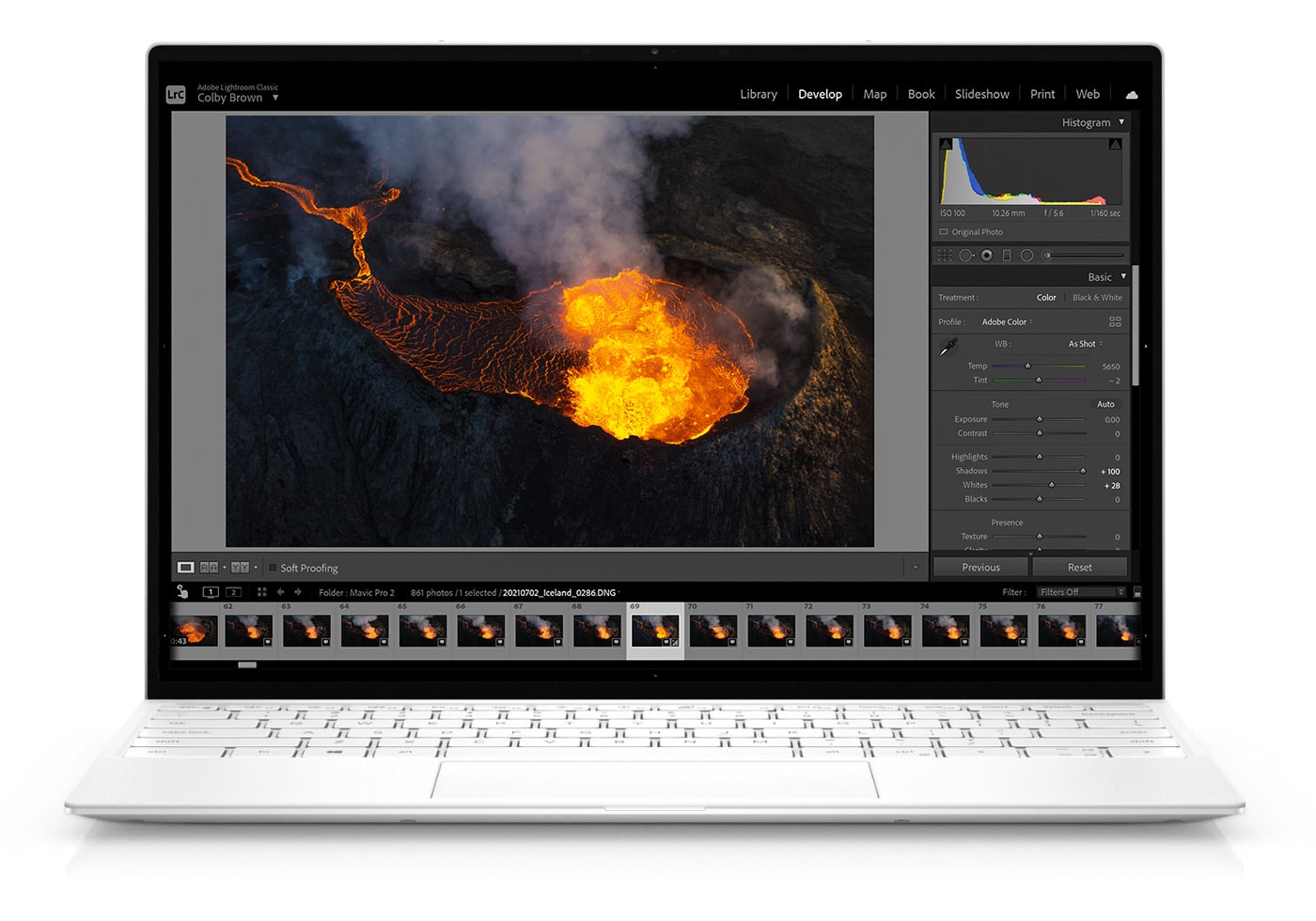Click the Tint slider handle

[x=1039, y=380]
